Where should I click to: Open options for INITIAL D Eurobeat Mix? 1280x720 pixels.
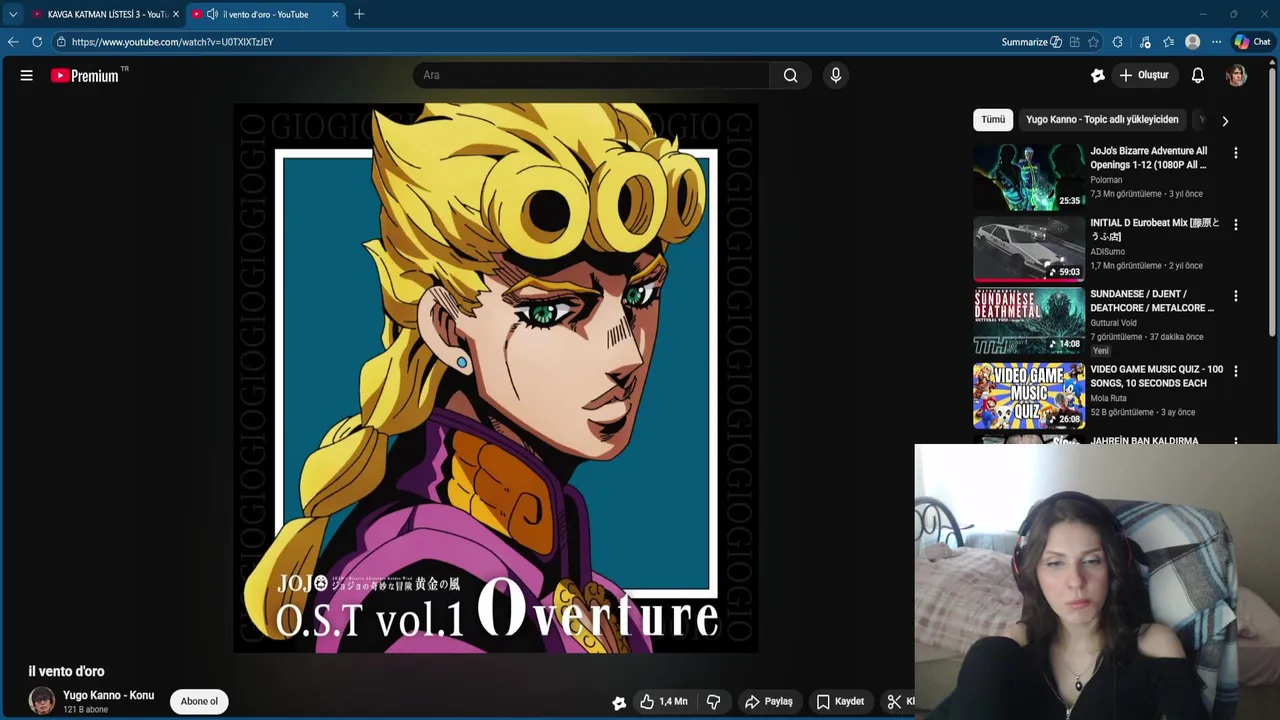[x=1236, y=225]
